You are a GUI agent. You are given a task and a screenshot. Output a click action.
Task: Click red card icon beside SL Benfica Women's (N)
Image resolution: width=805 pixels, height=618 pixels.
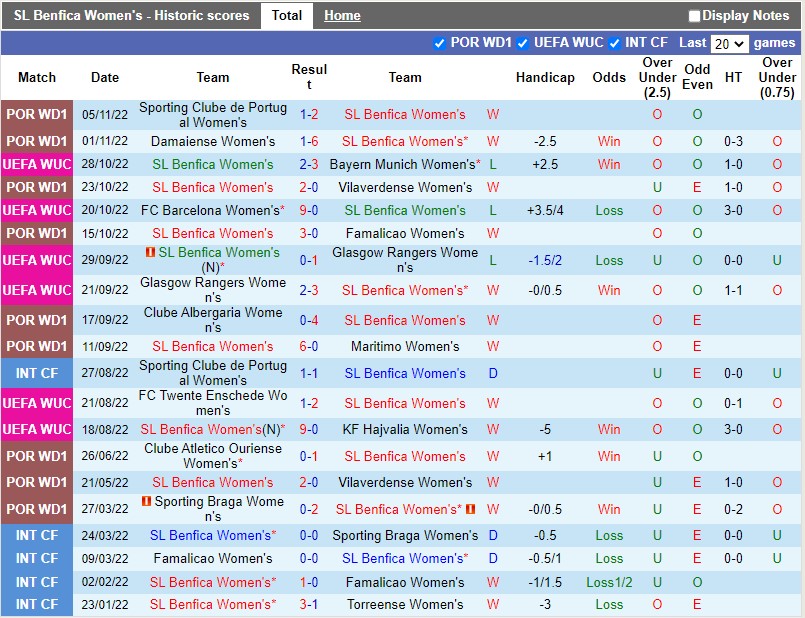(150, 252)
